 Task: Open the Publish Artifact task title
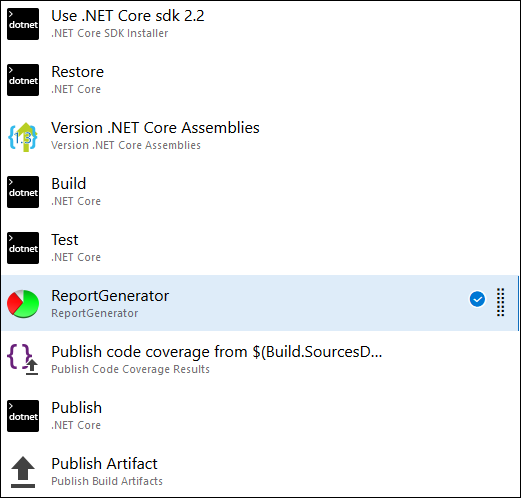coord(104,464)
